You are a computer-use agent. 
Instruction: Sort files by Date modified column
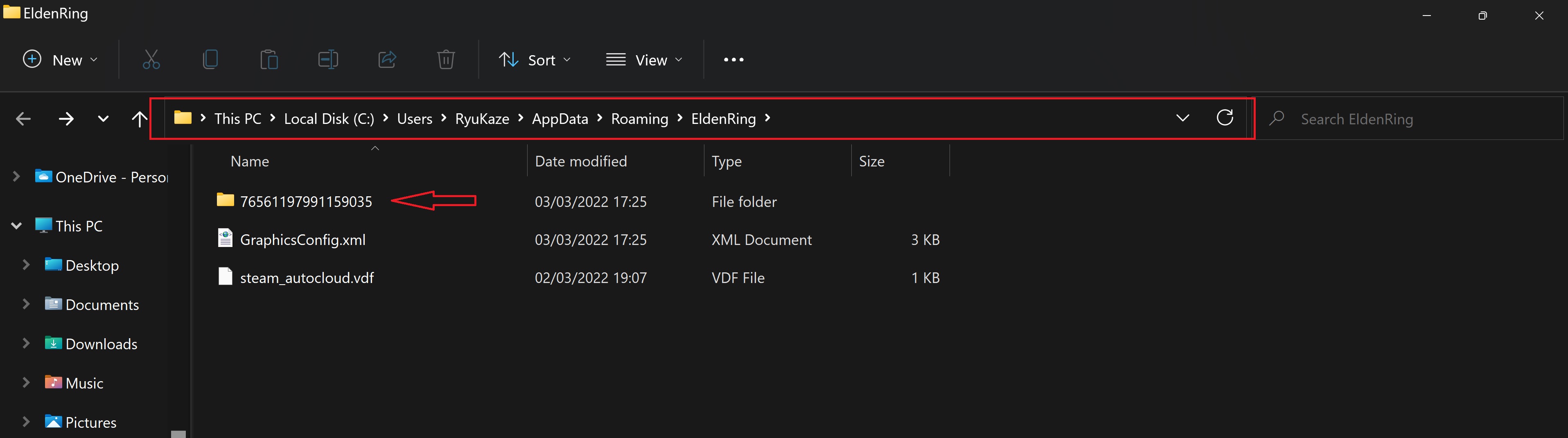(581, 161)
